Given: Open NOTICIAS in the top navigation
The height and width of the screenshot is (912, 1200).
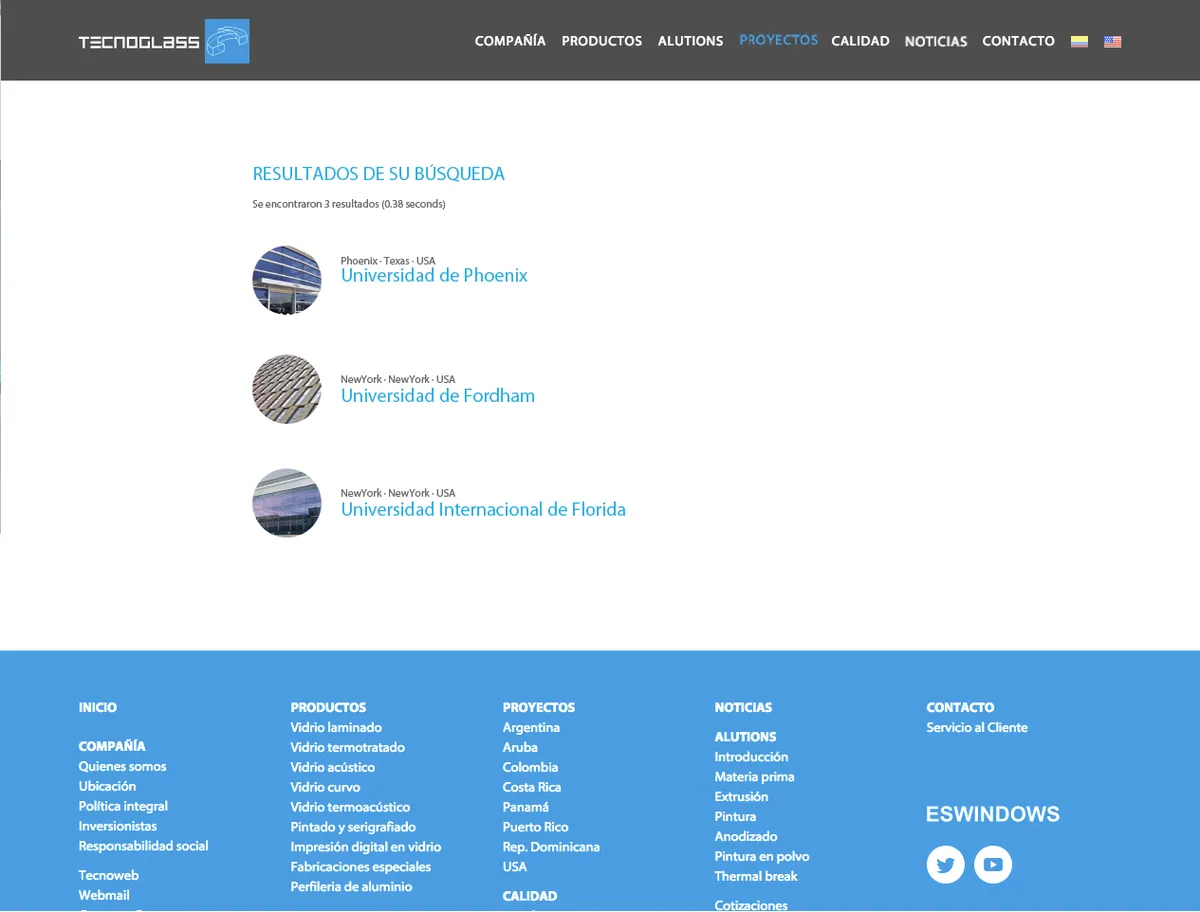Looking at the screenshot, I should click(x=936, y=41).
